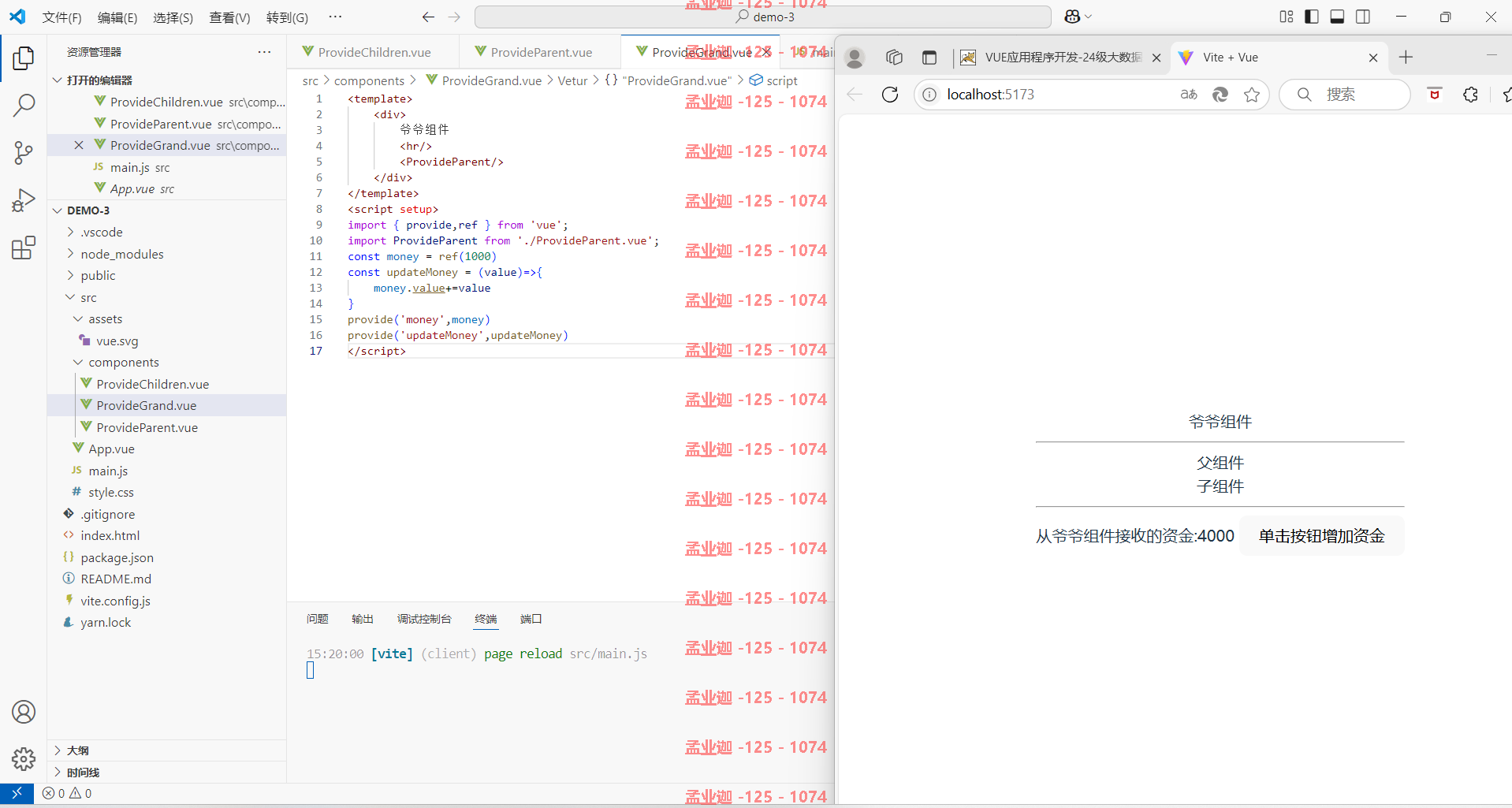Click the browser back arrow

click(855, 95)
